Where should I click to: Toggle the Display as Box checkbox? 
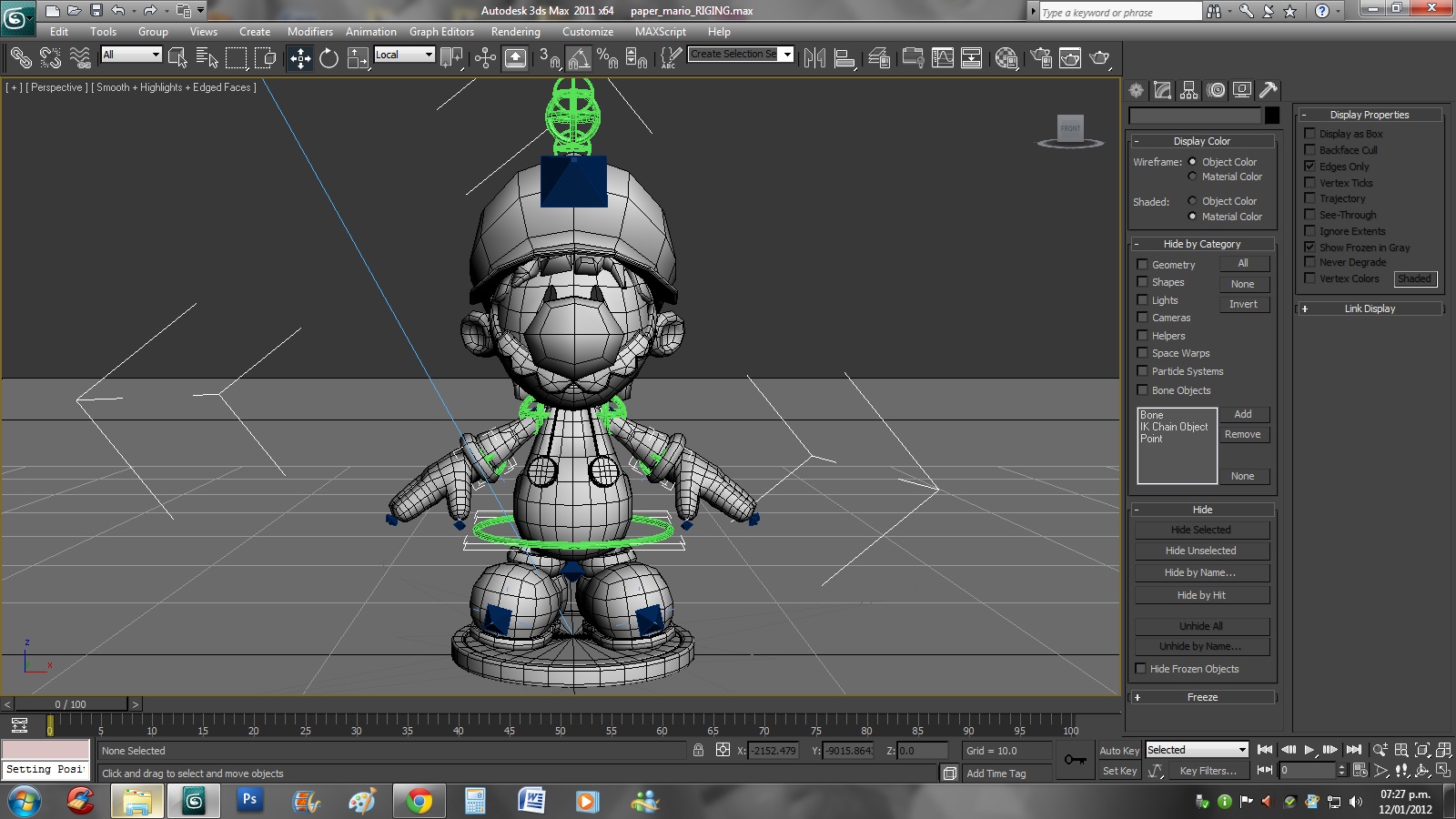coord(1309,134)
